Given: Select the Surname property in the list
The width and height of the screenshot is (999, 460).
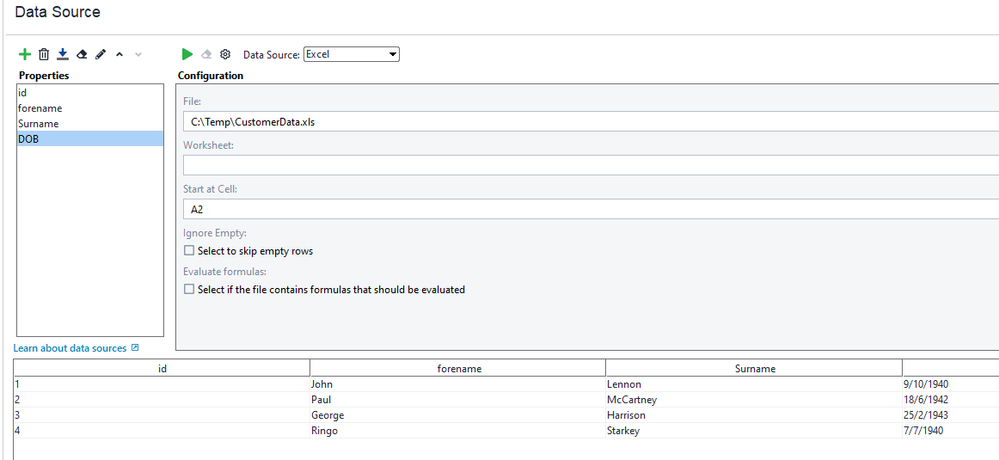Looking at the screenshot, I should coord(38,124).
